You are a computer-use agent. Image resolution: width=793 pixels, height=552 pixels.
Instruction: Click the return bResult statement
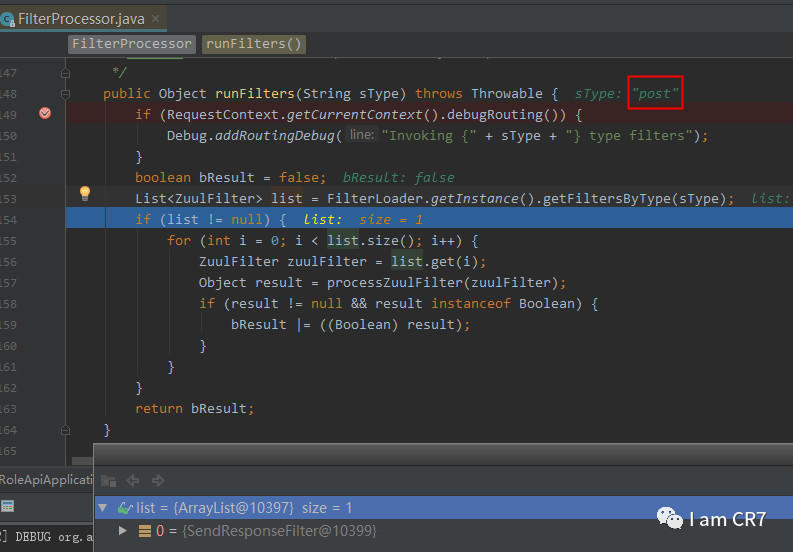195,409
